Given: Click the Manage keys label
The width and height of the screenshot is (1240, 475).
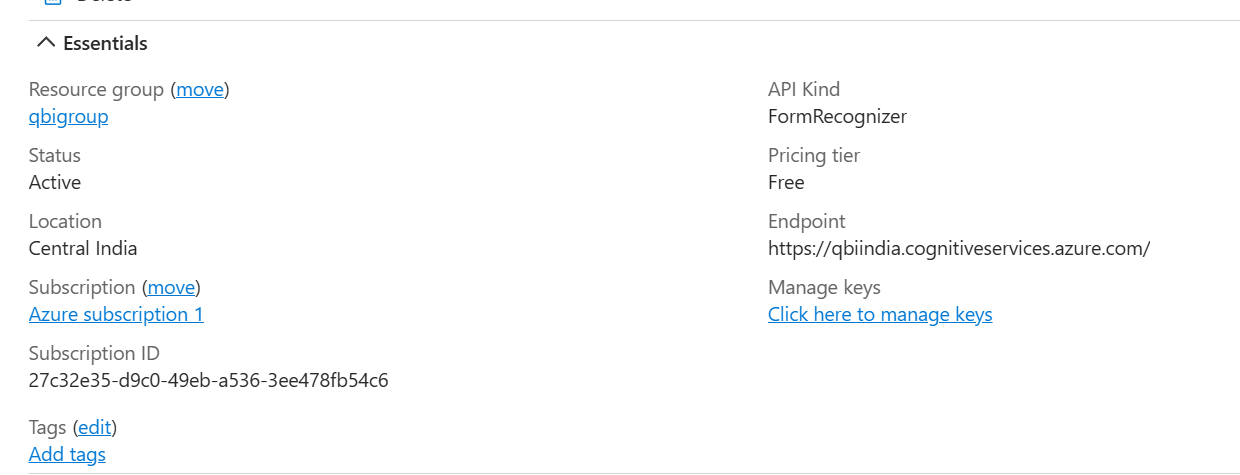Looking at the screenshot, I should 824,287.
